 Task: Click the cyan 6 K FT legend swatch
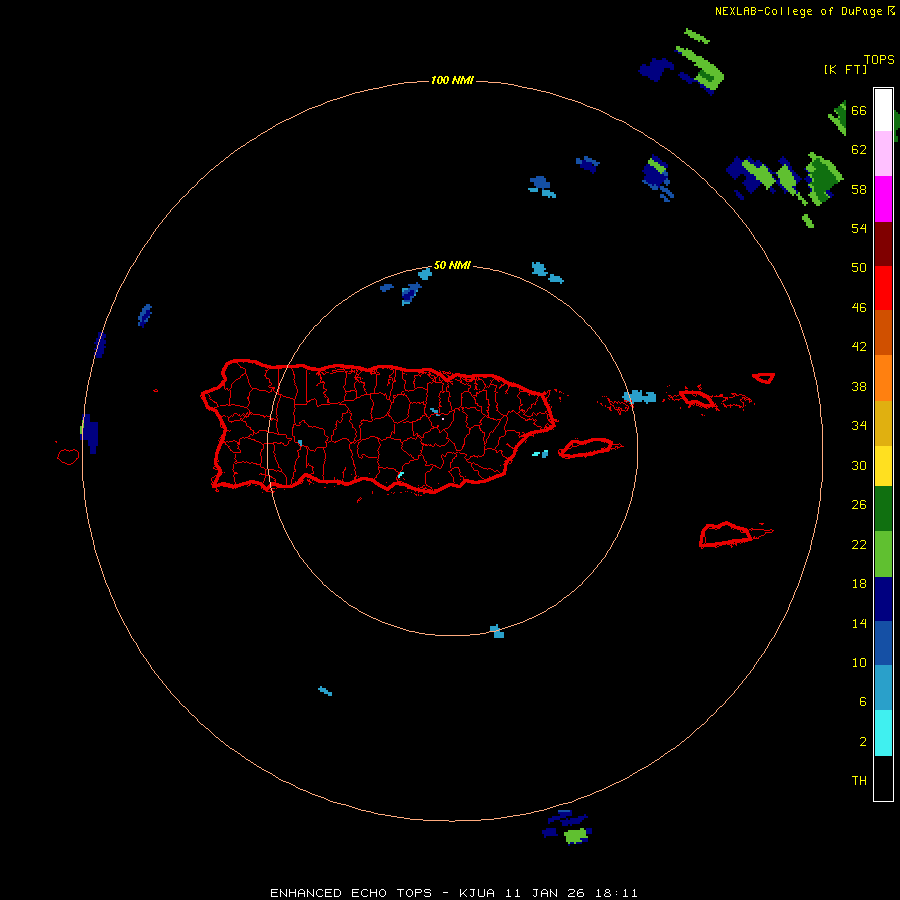click(883, 733)
